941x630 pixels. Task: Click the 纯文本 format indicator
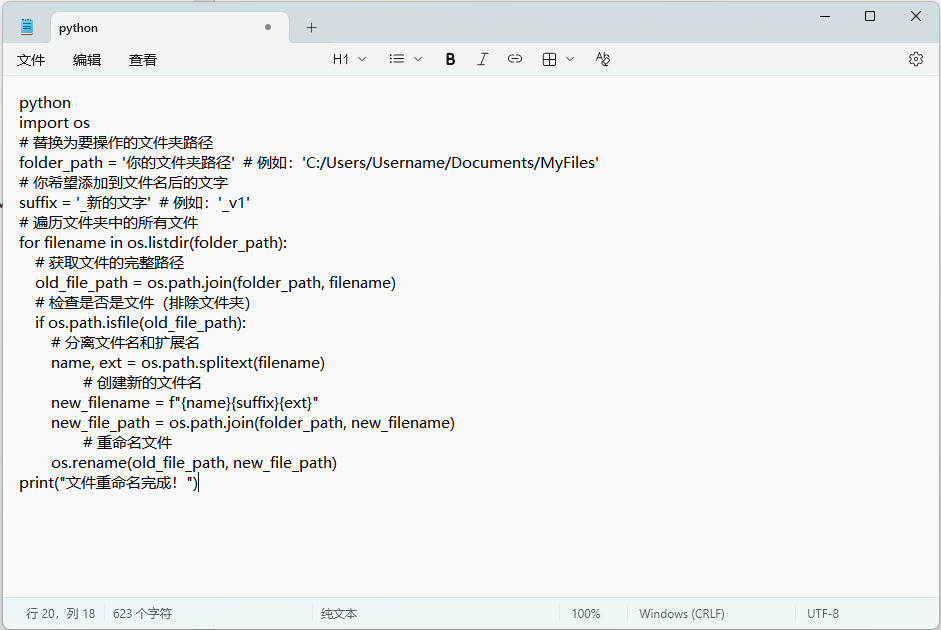point(339,613)
